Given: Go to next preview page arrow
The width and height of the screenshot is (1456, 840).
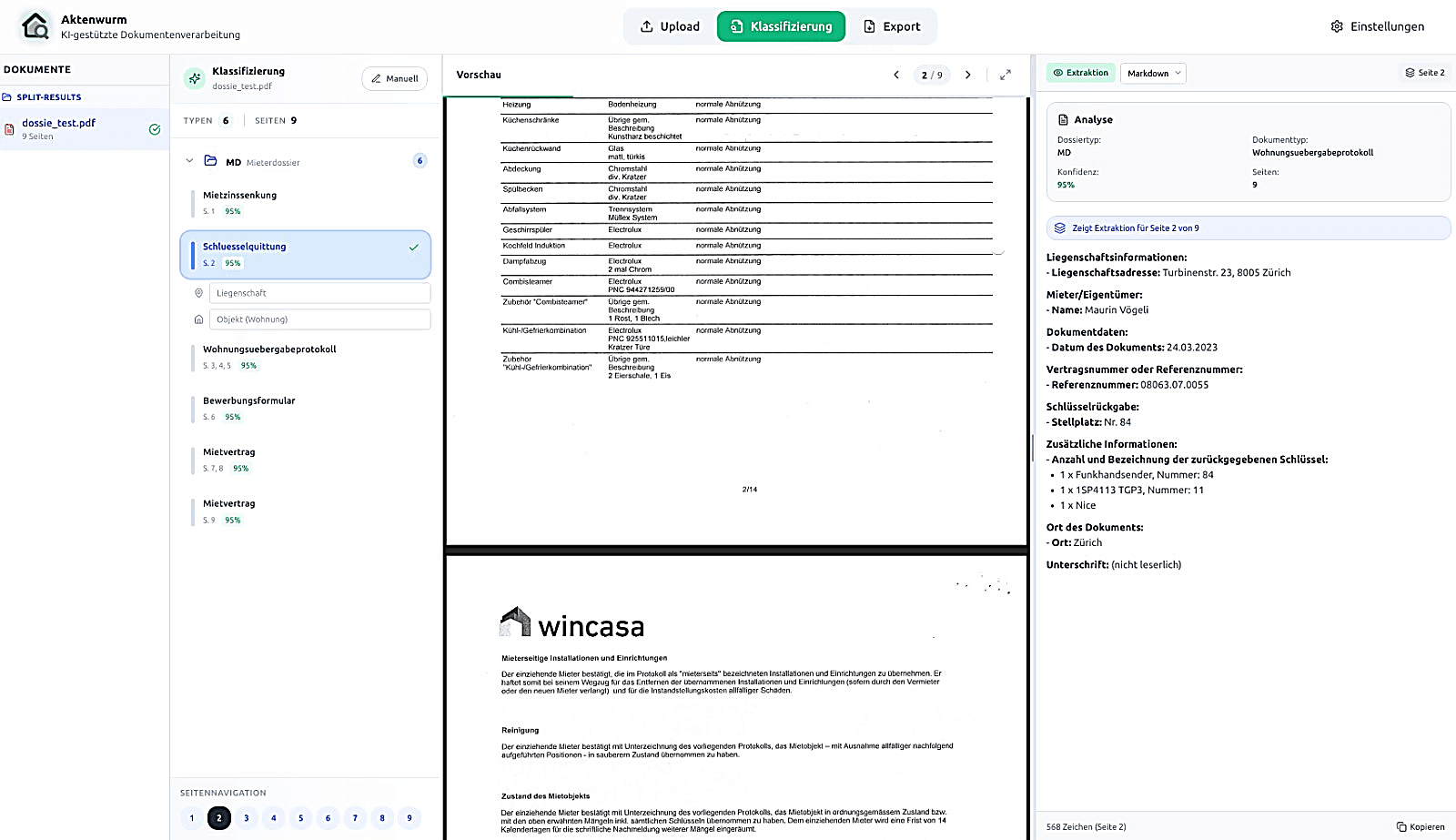Looking at the screenshot, I should pyautogui.click(x=968, y=75).
